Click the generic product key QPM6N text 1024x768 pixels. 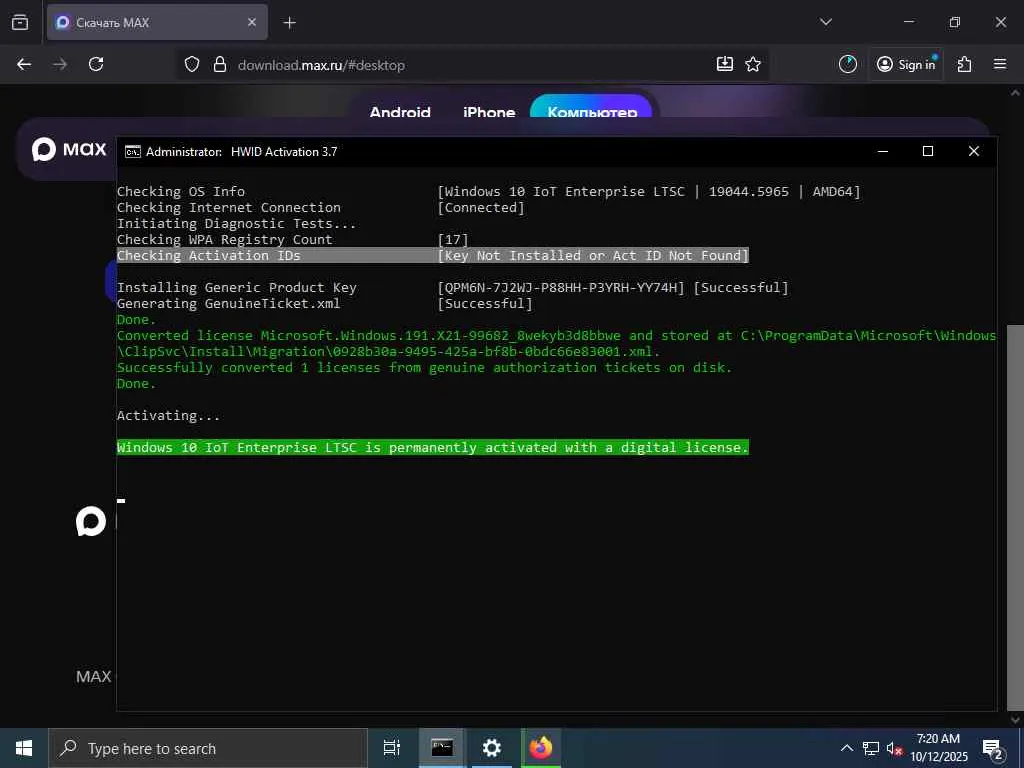[561, 287]
